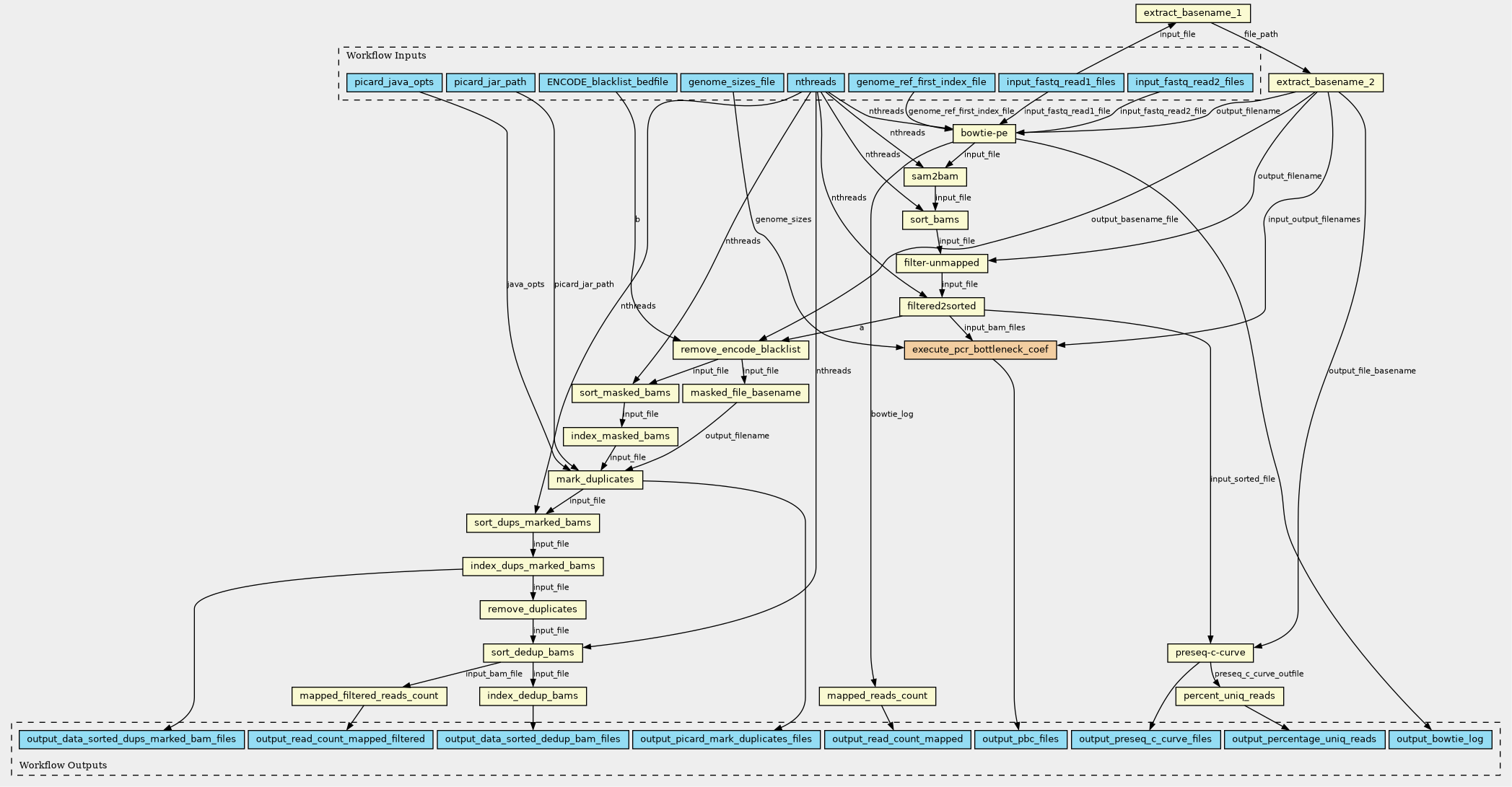Select the picard_java_opts input node
Image resolution: width=1512 pixels, height=787 pixels.
(394, 82)
